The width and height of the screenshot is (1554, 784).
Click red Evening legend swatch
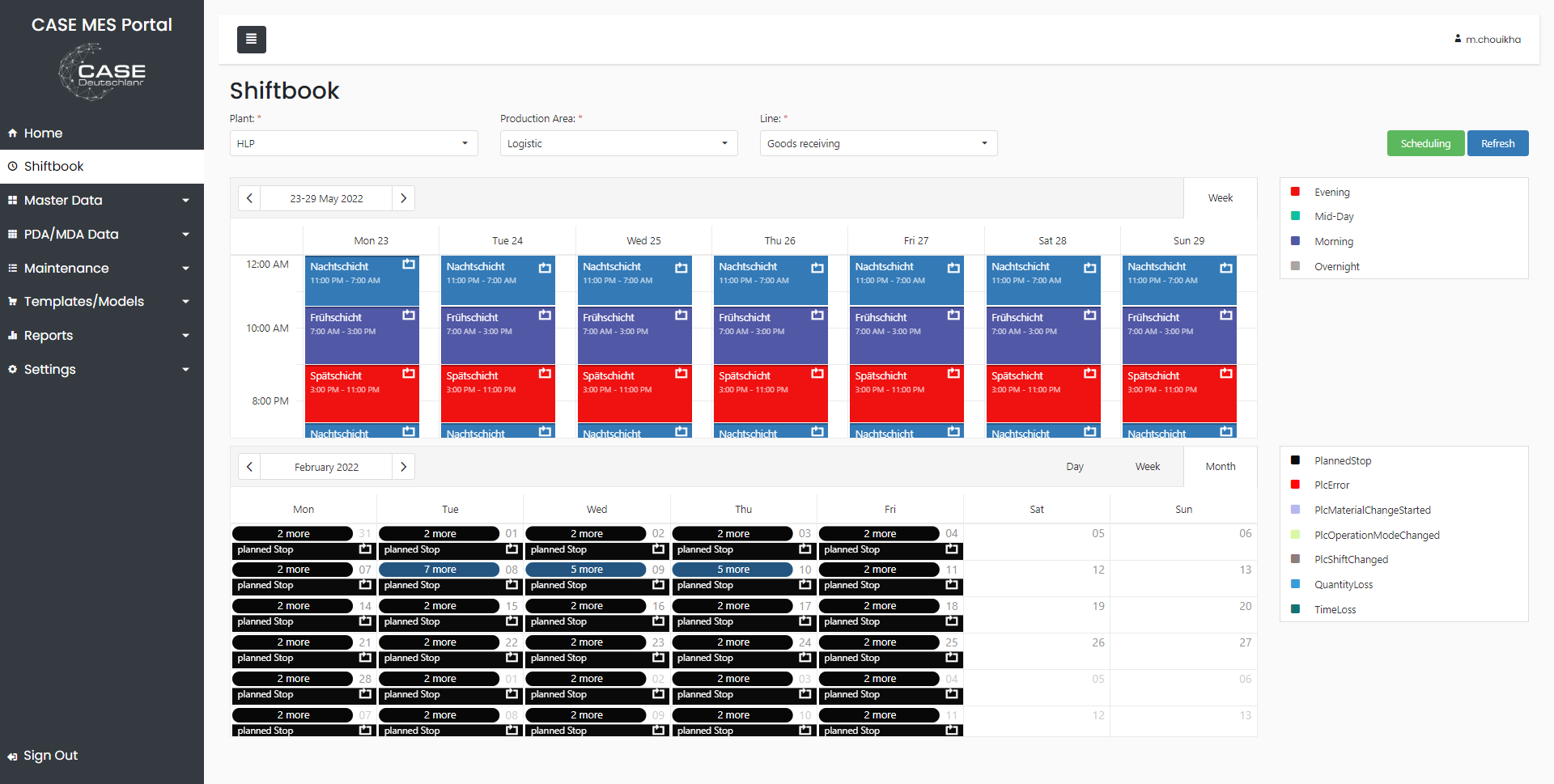[1295, 192]
